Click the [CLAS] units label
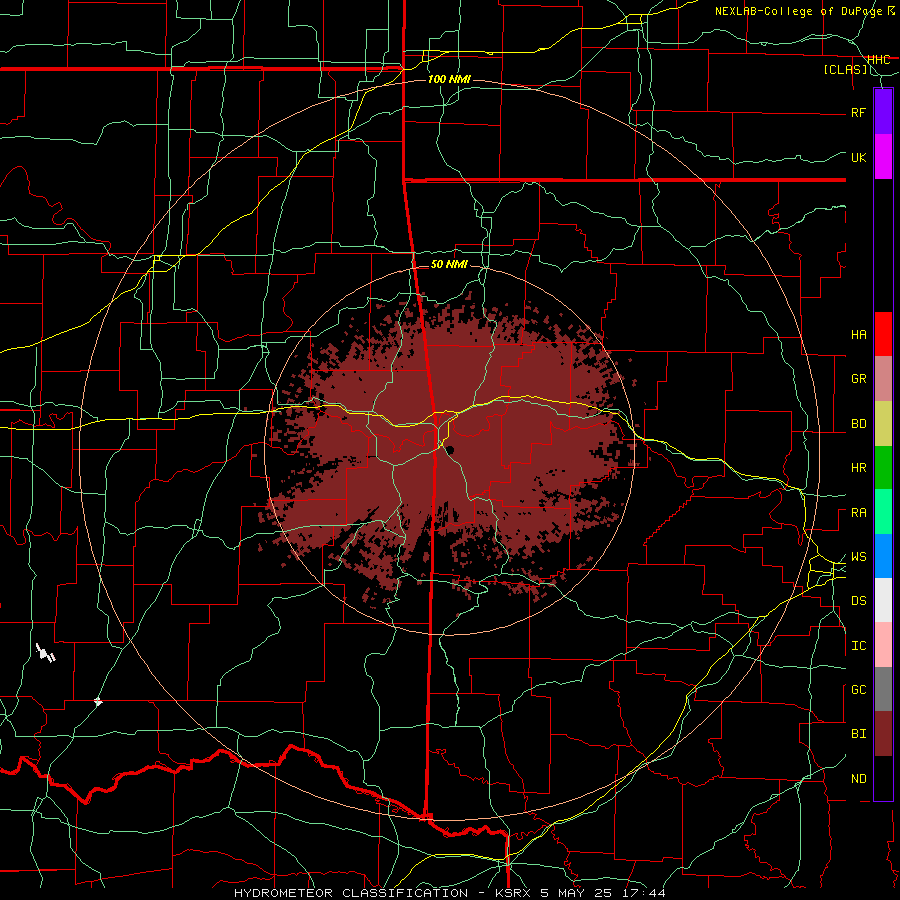The image size is (900, 900). pyautogui.click(x=845, y=70)
